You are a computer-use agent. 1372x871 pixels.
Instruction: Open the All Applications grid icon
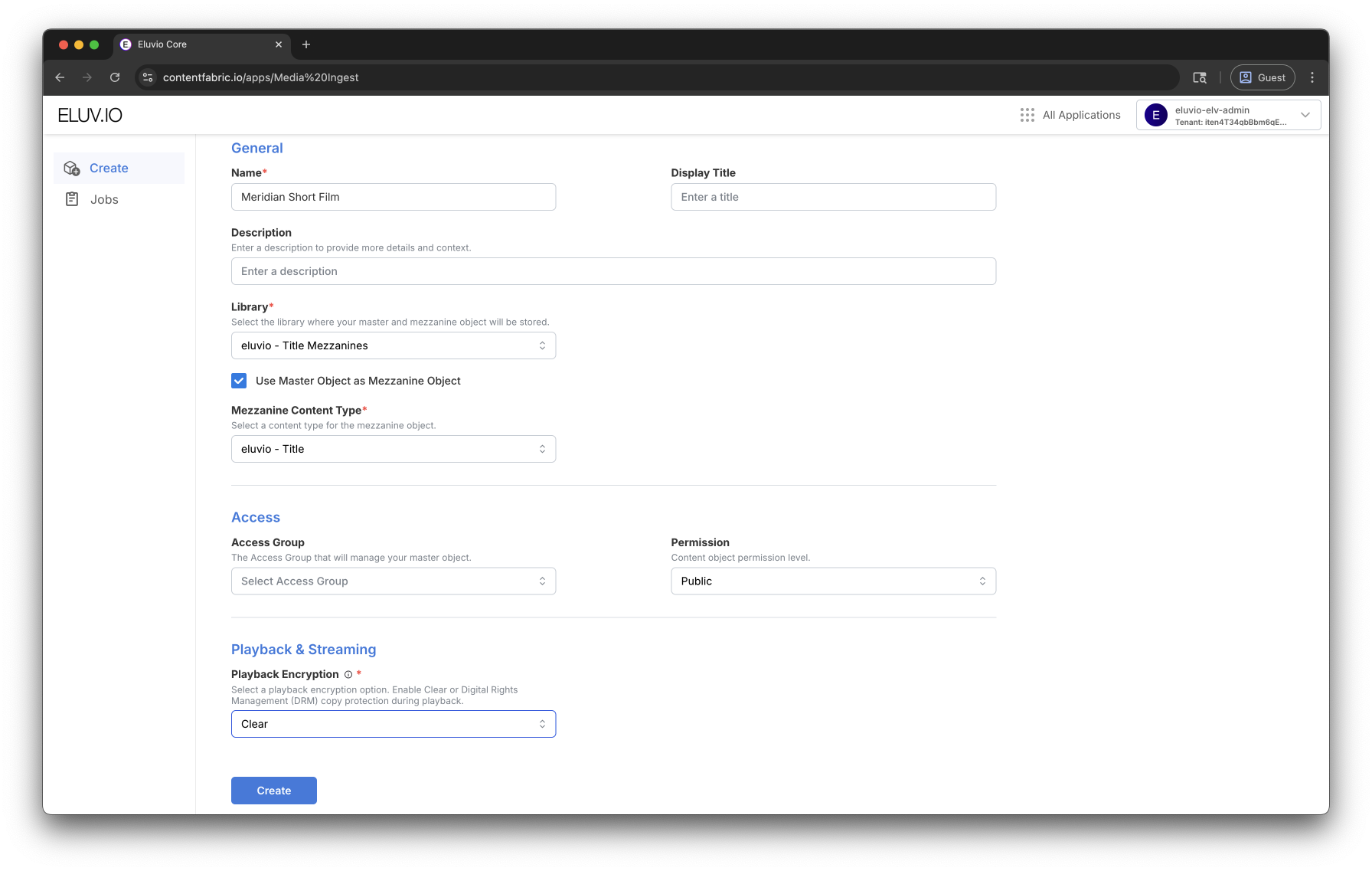(1027, 115)
